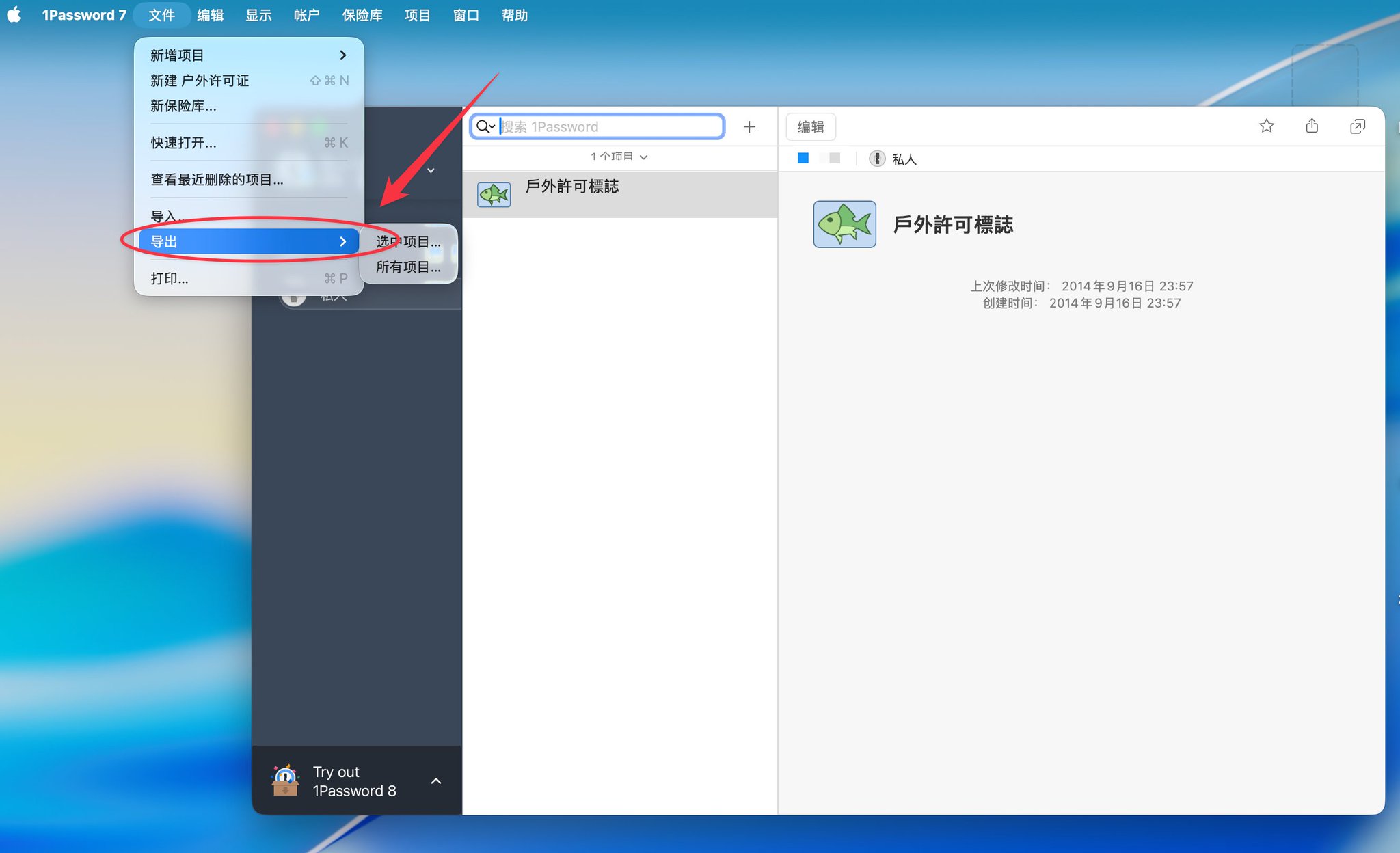Choose 新建 户外许可证 menu entry
The width and height of the screenshot is (1400, 853).
pyautogui.click(x=249, y=81)
